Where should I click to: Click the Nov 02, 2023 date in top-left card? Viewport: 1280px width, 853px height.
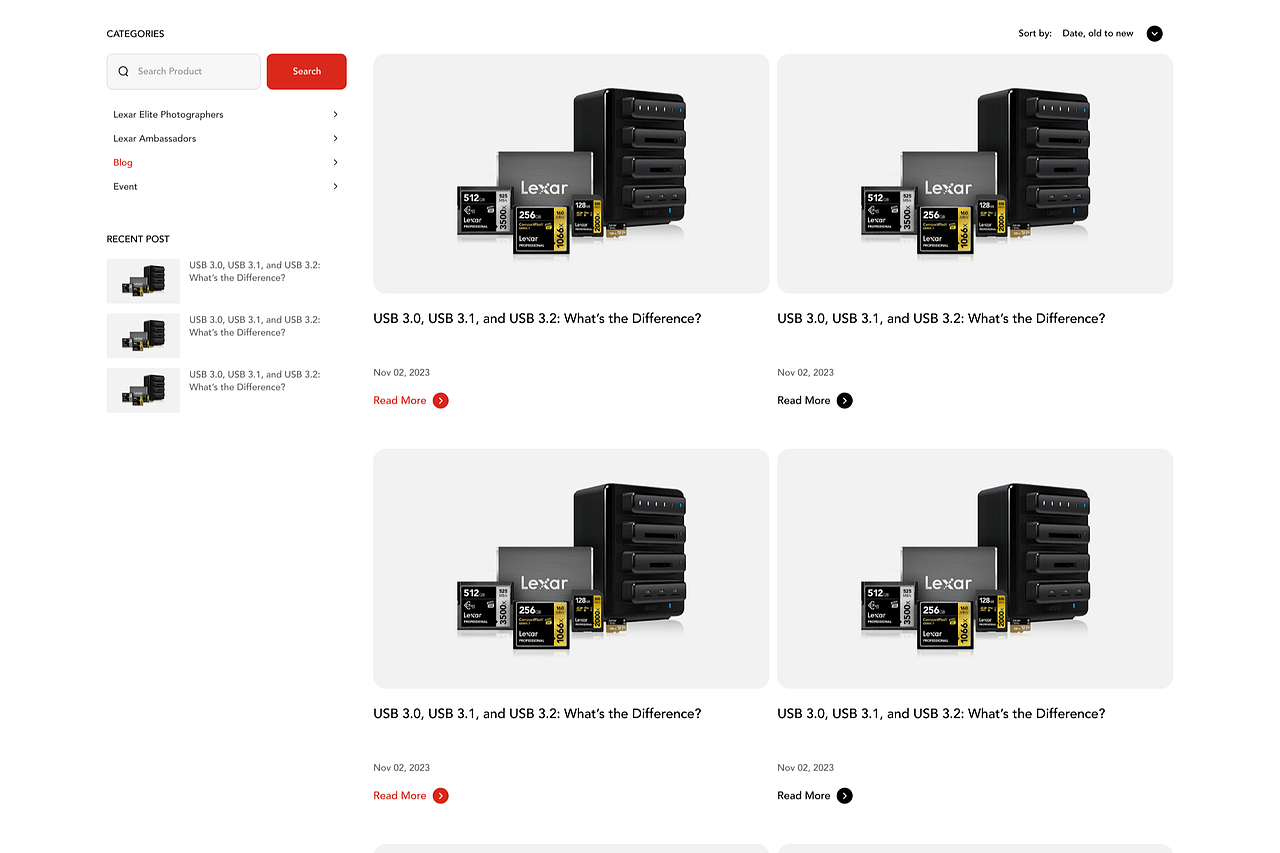[x=402, y=373]
